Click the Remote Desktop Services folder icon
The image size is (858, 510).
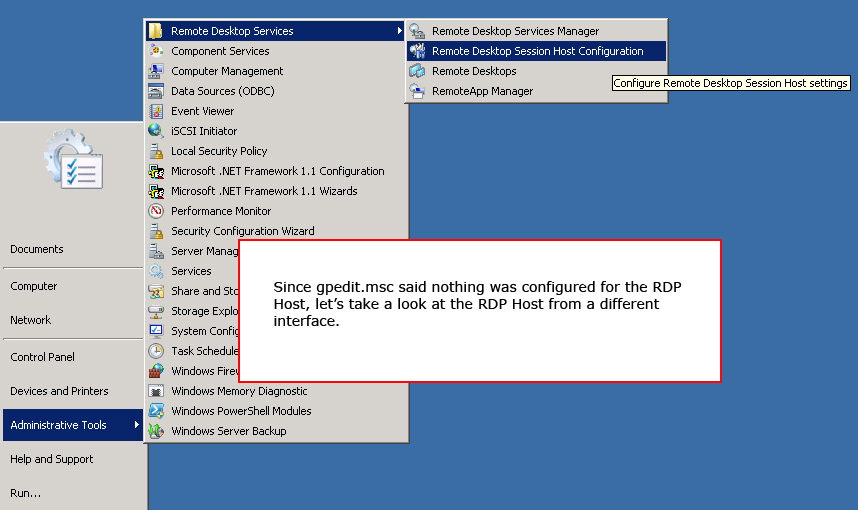click(156, 31)
